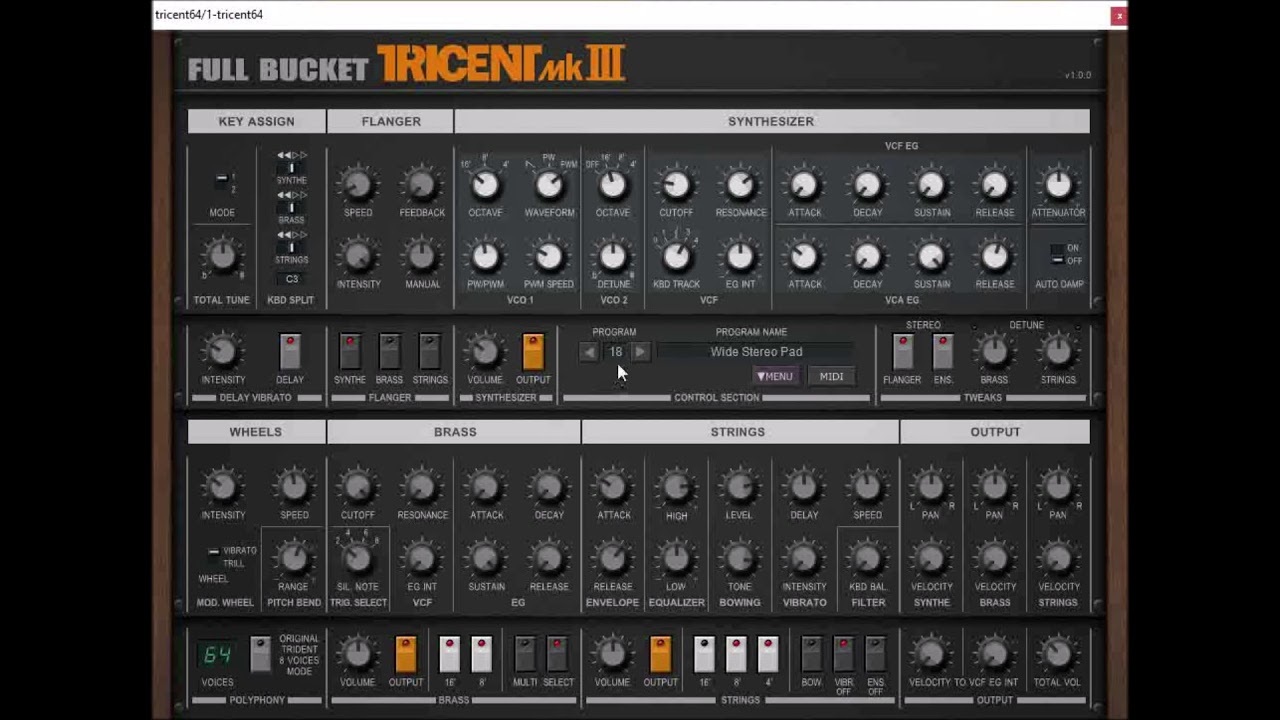Click the KBD BAL filter knob
The width and height of the screenshot is (1280, 720).
coord(867,559)
